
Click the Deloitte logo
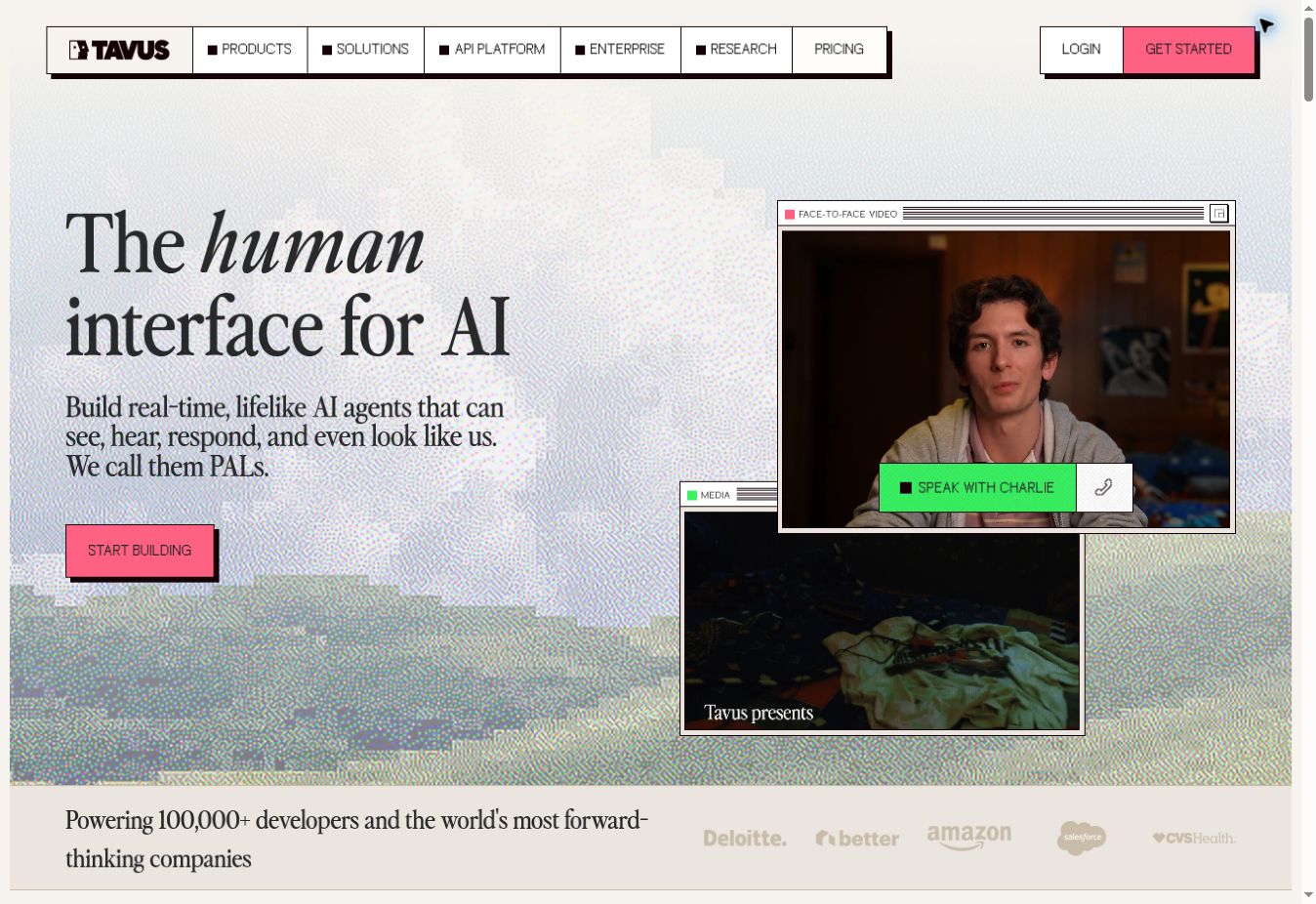745,838
